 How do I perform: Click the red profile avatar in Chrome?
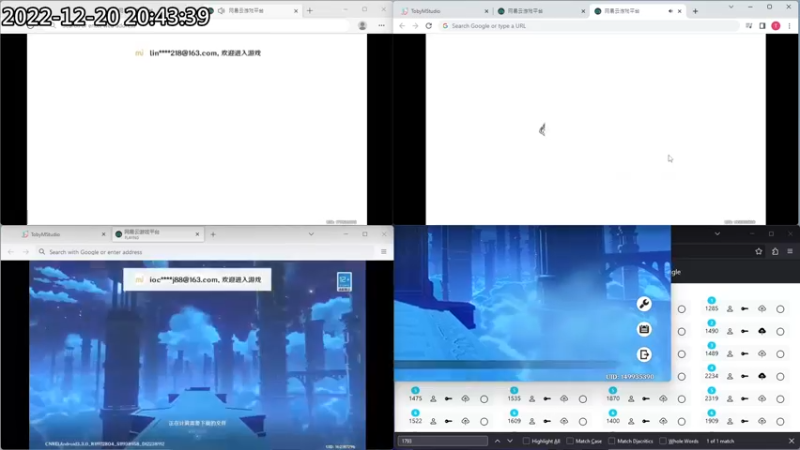(x=776, y=26)
